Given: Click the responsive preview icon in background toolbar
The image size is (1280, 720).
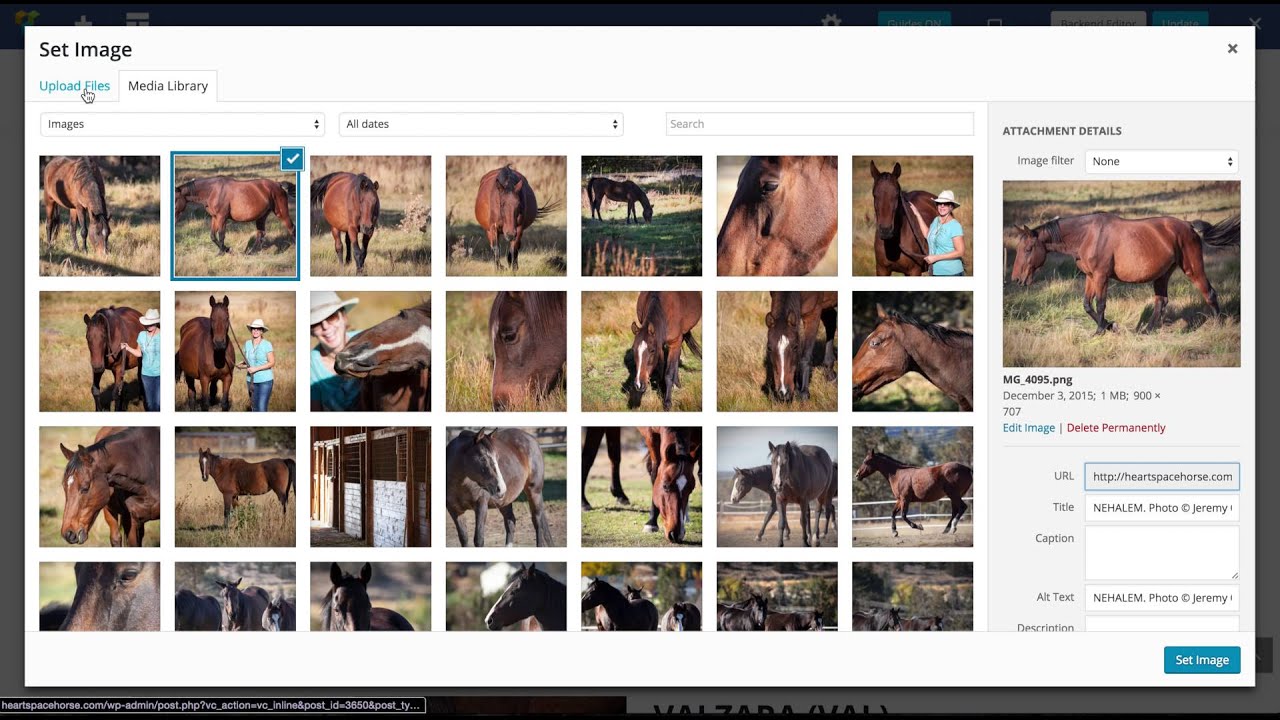Looking at the screenshot, I should 994,22.
